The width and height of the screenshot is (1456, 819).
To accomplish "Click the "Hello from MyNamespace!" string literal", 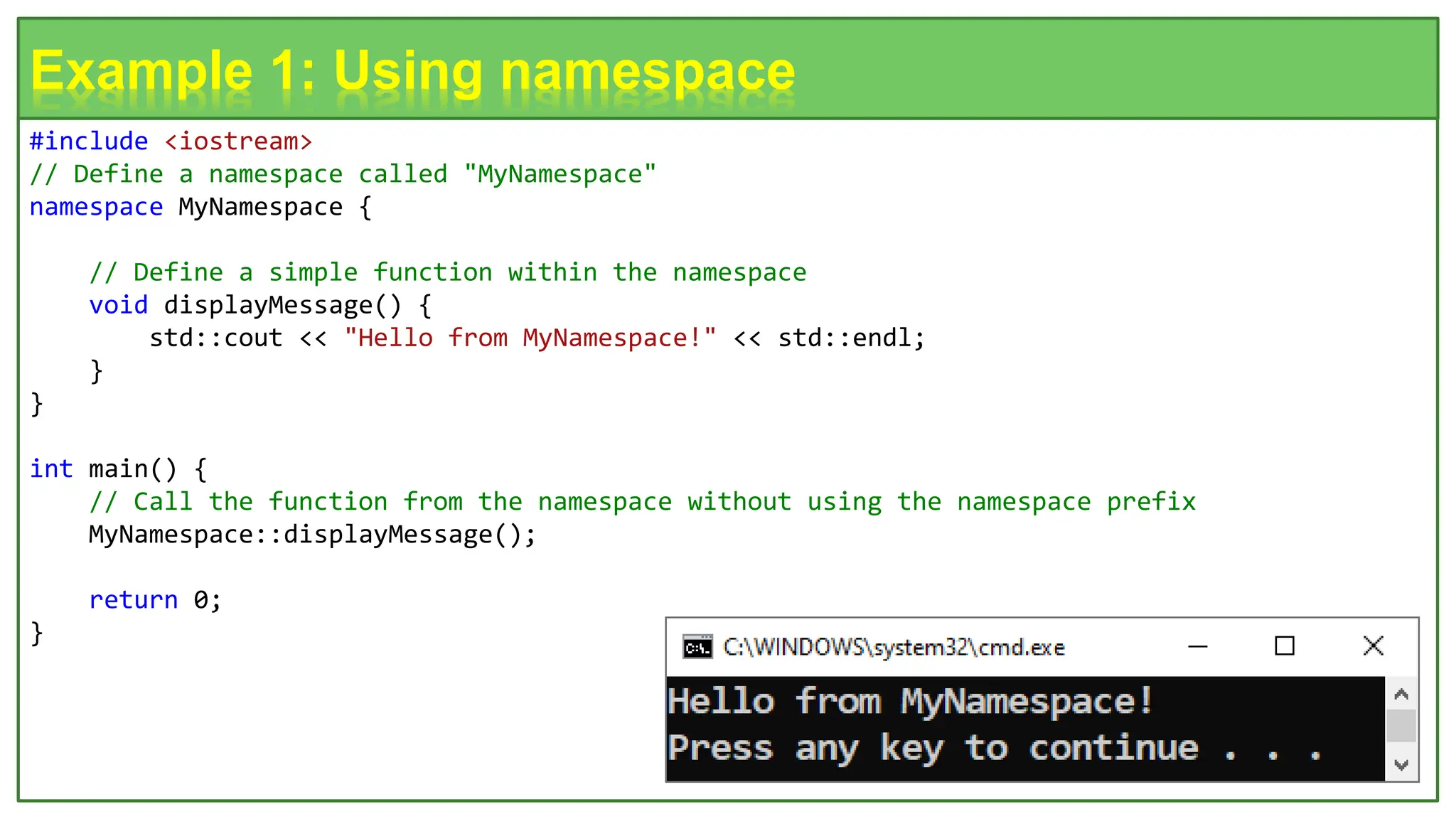I will pos(530,338).
